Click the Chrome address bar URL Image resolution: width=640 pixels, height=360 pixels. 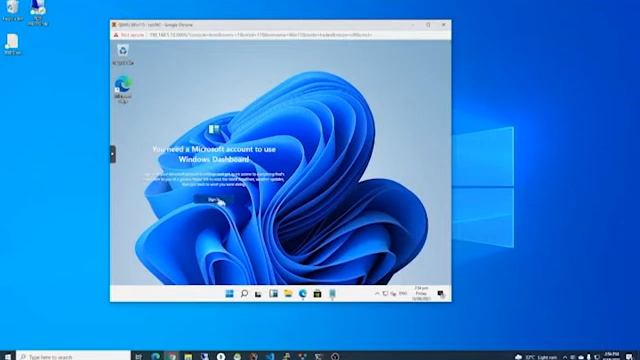pyautogui.click(x=260, y=35)
